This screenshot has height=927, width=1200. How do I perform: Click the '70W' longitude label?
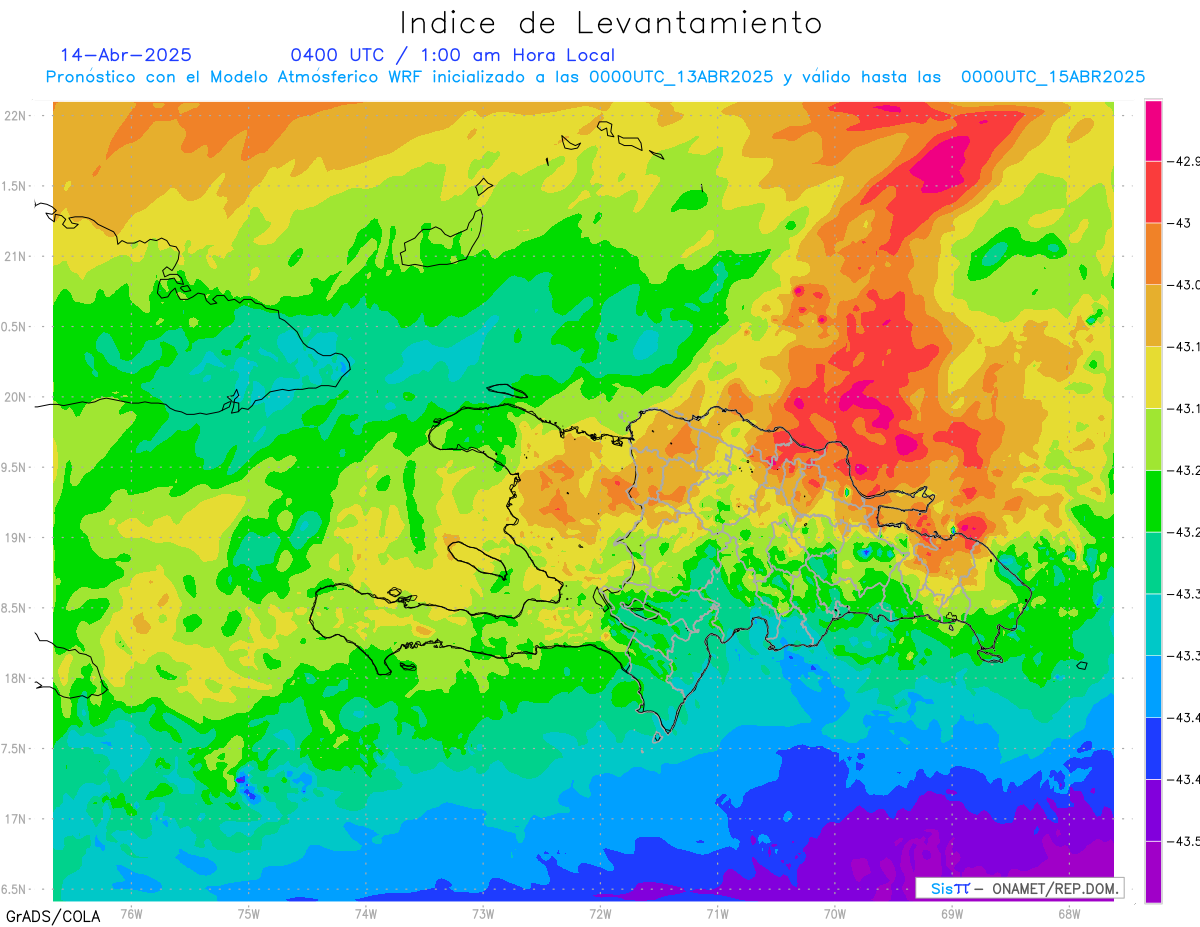[x=835, y=913]
